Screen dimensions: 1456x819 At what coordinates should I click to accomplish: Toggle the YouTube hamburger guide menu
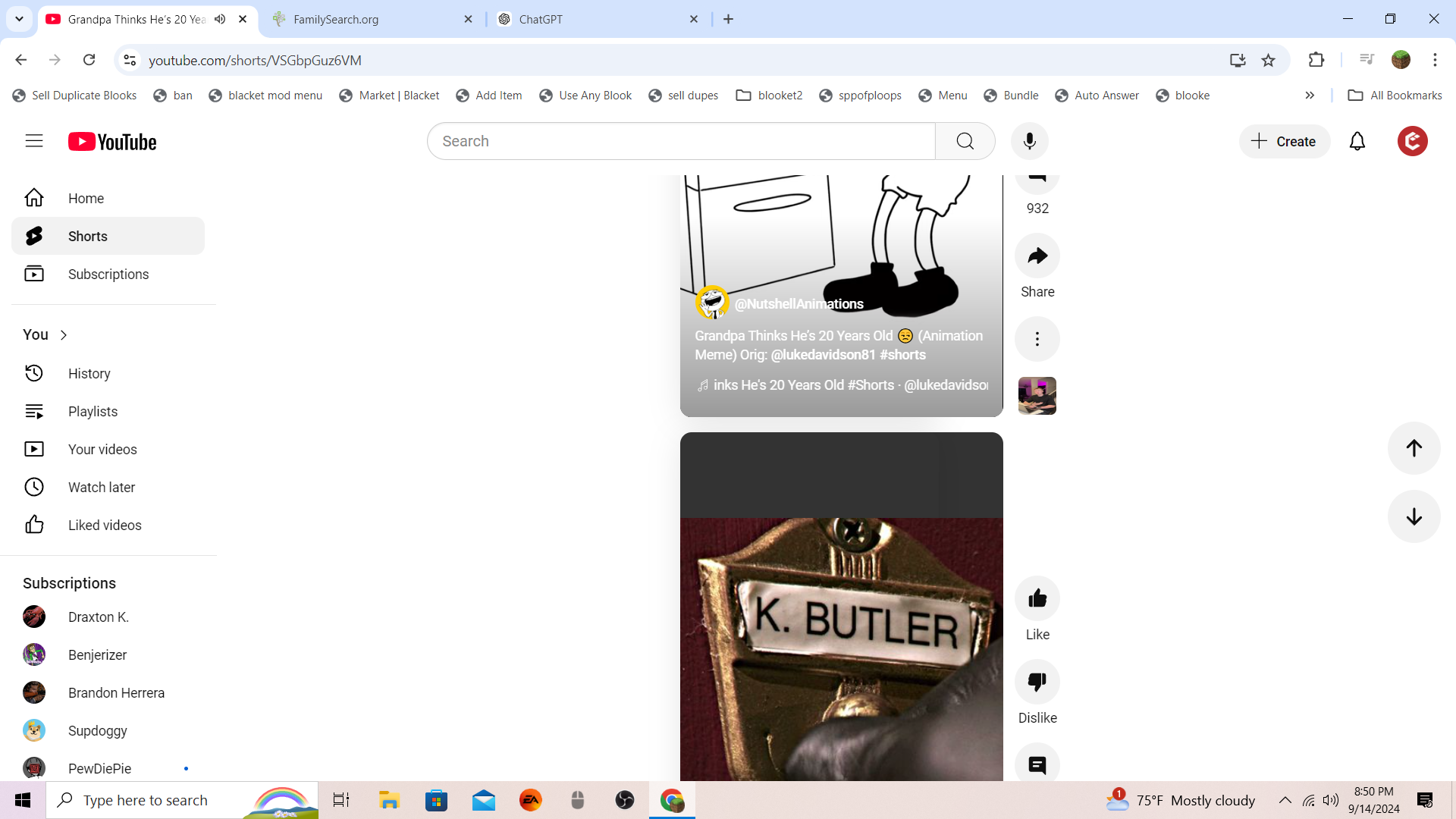point(34,141)
